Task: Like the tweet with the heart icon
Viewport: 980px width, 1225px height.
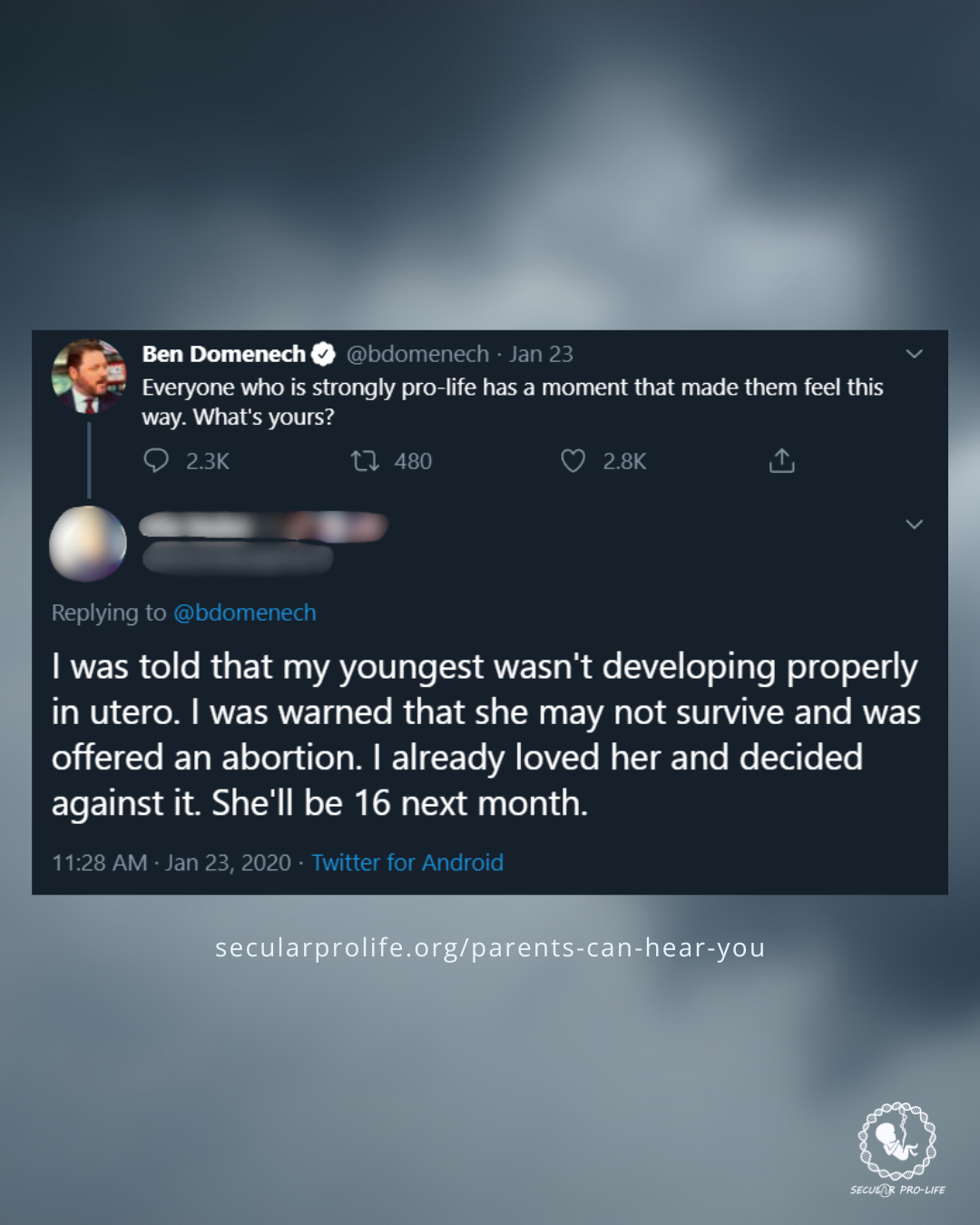Action: coord(573,461)
